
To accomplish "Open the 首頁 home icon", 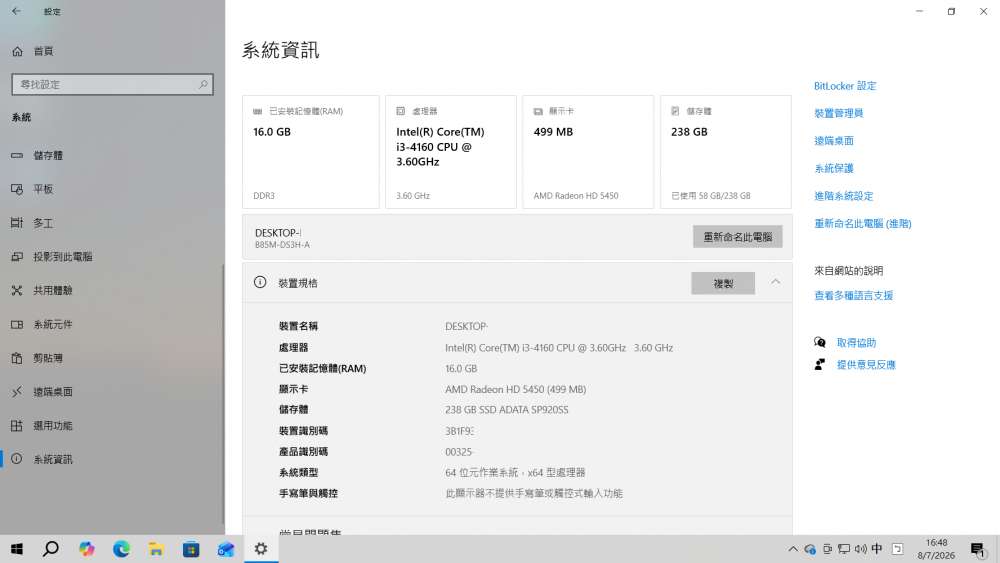I will pyautogui.click(x=17, y=51).
